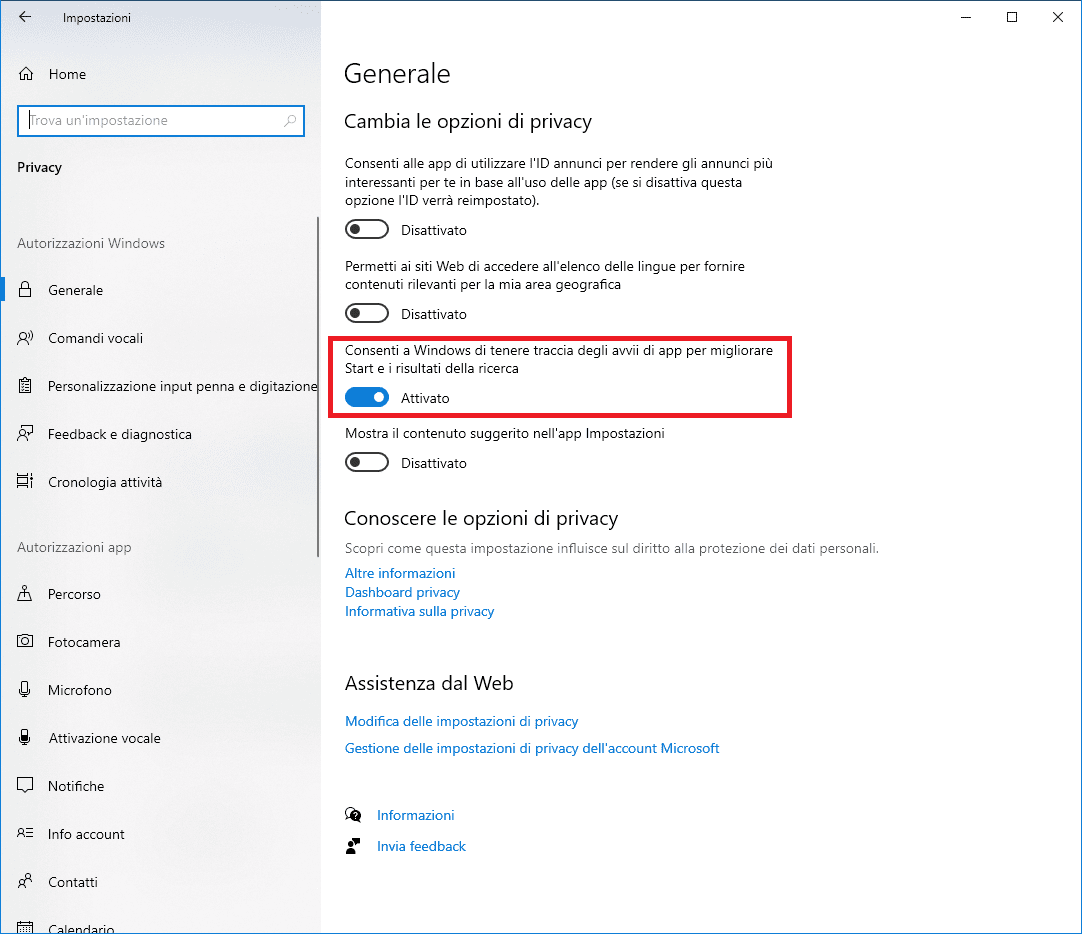This screenshot has height=934, width=1082.
Task: Click Invia feedback link
Action: pyautogui.click(x=421, y=846)
